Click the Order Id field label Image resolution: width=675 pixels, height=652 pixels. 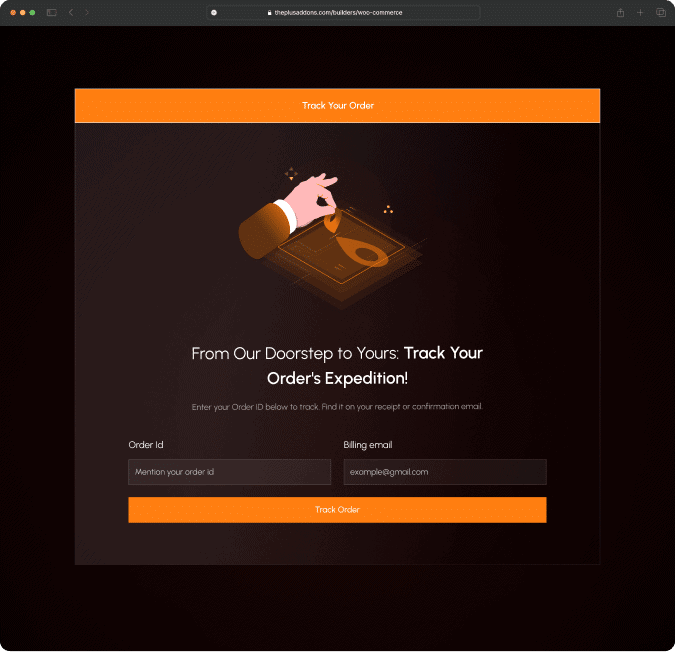click(x=146, y=444)
